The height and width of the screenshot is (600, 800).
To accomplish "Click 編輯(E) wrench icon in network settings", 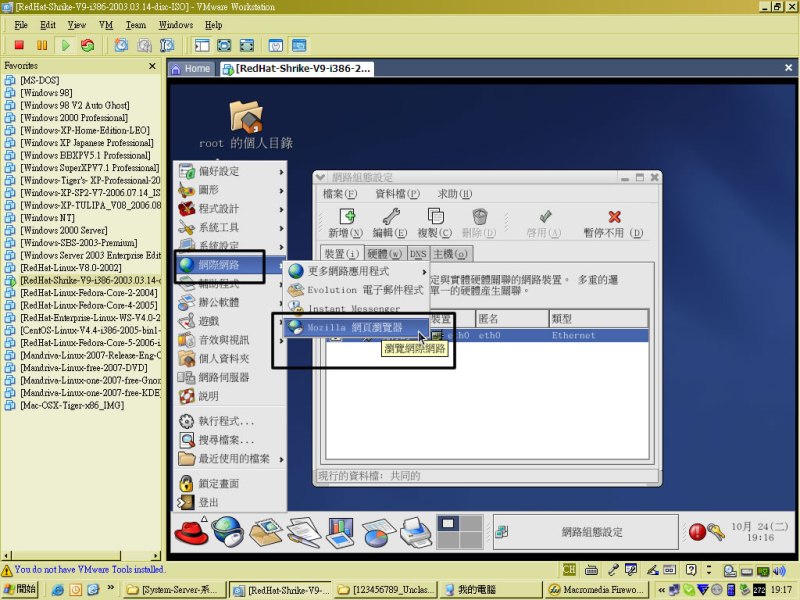I will tap(390, 223).
